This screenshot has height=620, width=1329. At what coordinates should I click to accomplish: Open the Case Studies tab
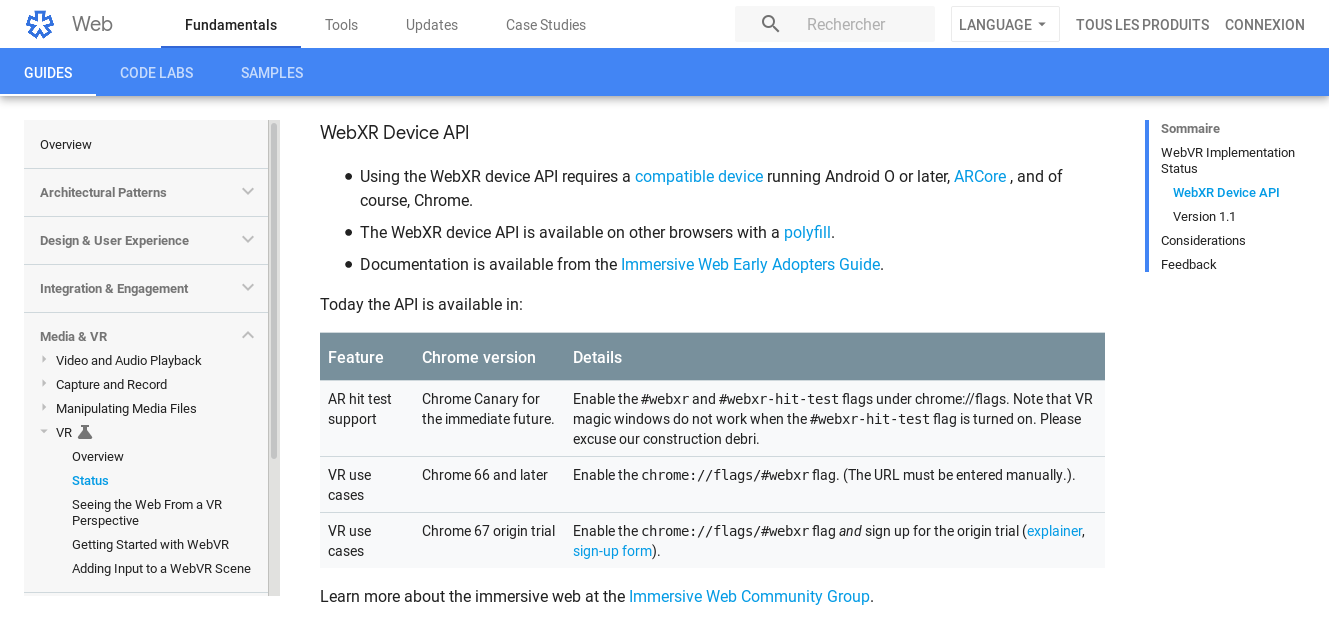pos(545,25)
